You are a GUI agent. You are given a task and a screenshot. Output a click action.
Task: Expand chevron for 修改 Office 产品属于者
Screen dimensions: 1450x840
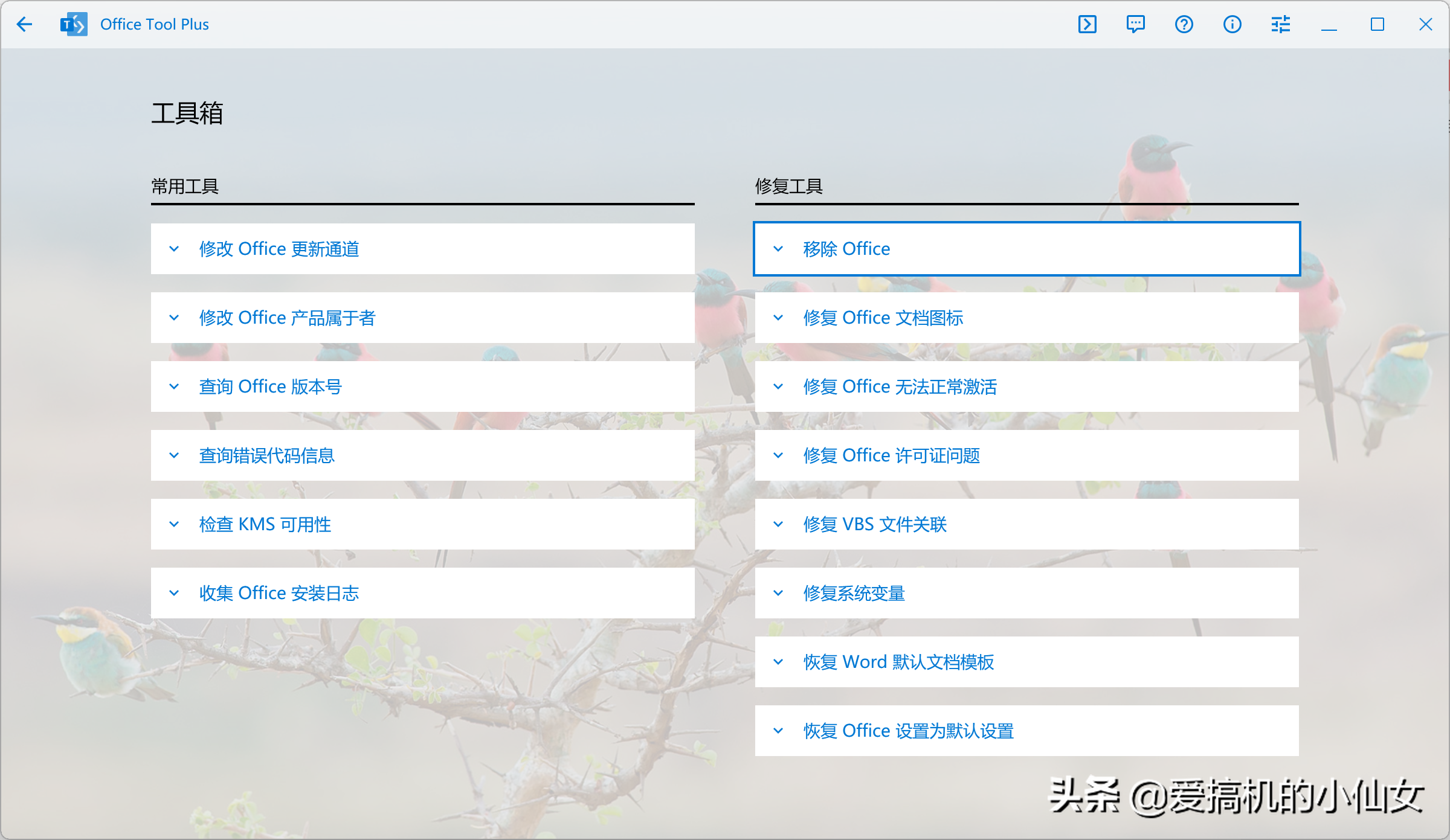click(x=174, y=318)
